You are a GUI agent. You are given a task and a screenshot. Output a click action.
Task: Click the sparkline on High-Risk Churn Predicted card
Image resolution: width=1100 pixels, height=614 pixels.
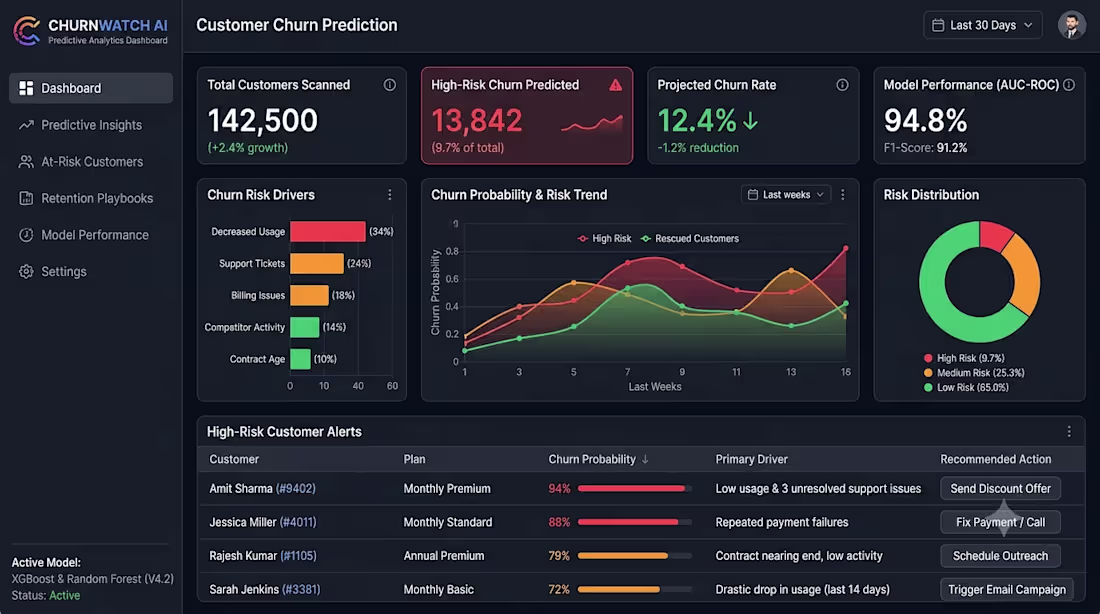point(591,124)
